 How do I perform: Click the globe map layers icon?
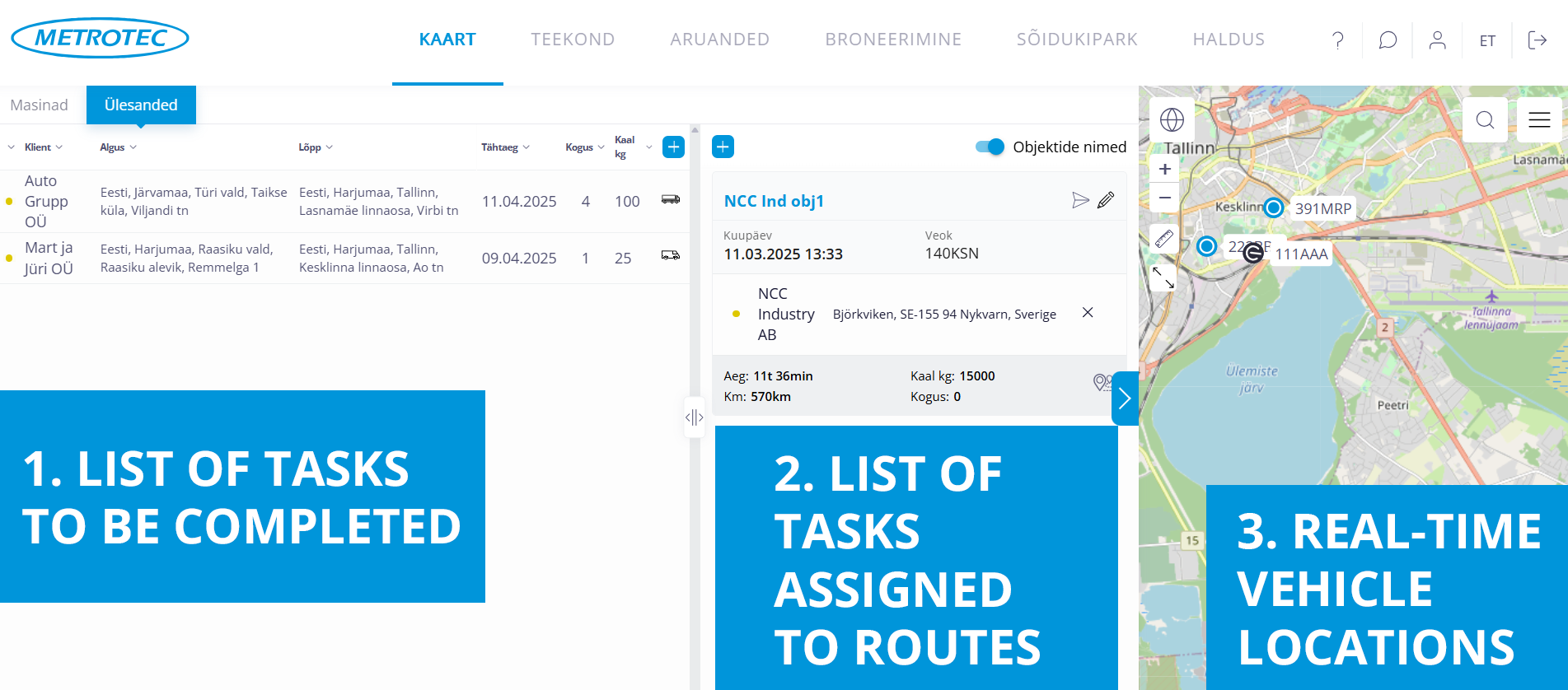tap(1172, 120)
